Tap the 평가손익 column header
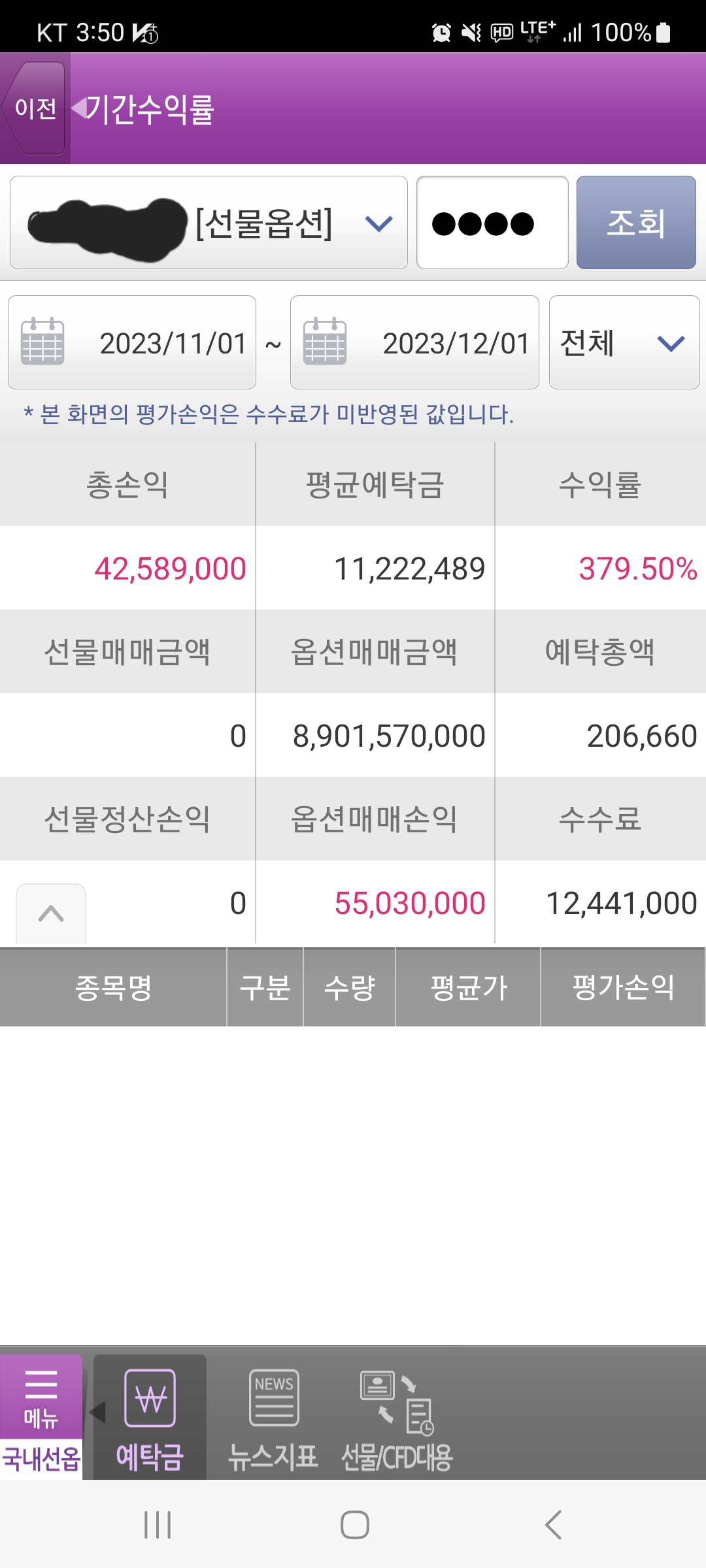706x1568 pixels. coord(623,987)
